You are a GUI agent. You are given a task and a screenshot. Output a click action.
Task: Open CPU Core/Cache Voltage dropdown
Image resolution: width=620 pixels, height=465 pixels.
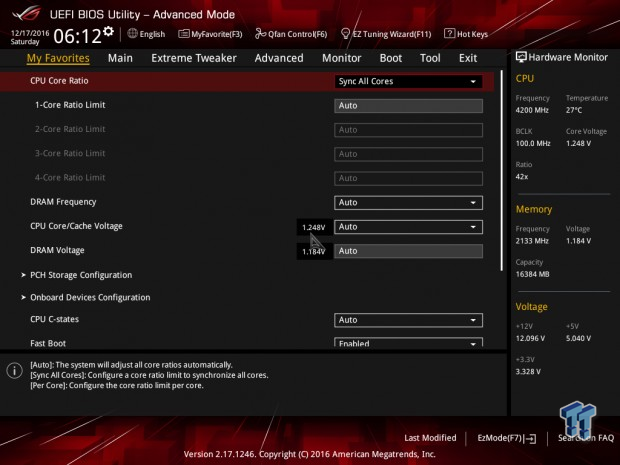point(408,227)
